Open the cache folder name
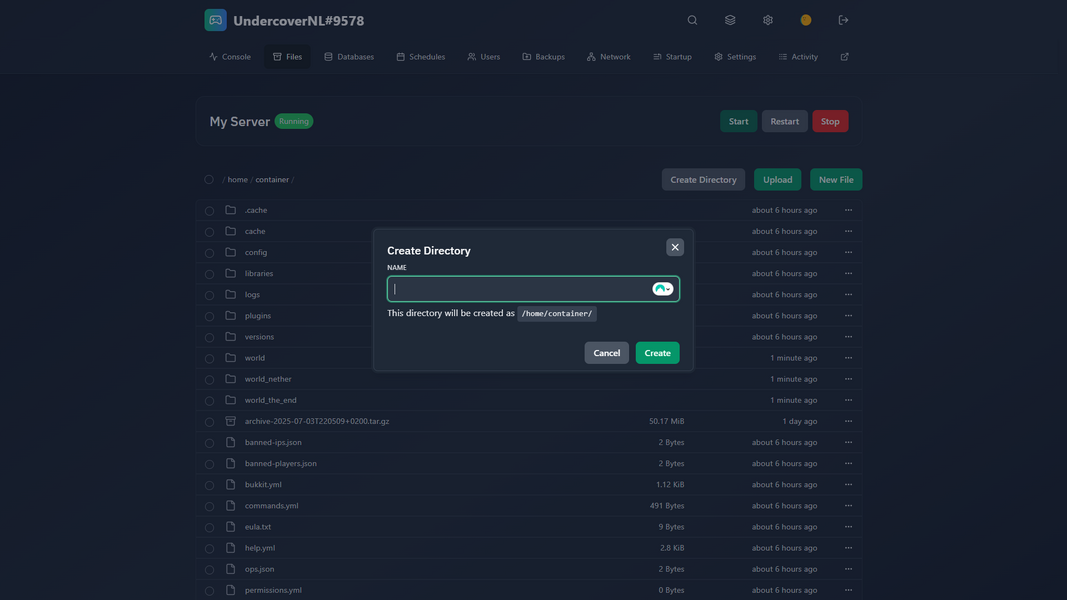 255,231
